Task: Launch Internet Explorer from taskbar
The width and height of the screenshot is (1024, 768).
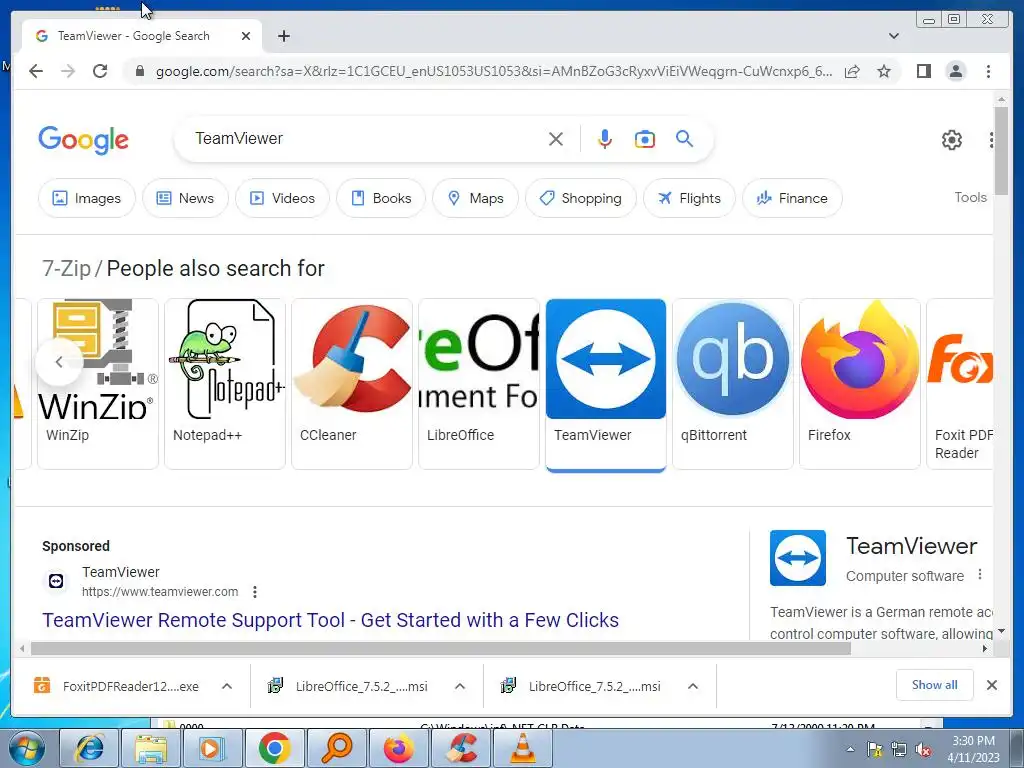Action: coord(89,748)
